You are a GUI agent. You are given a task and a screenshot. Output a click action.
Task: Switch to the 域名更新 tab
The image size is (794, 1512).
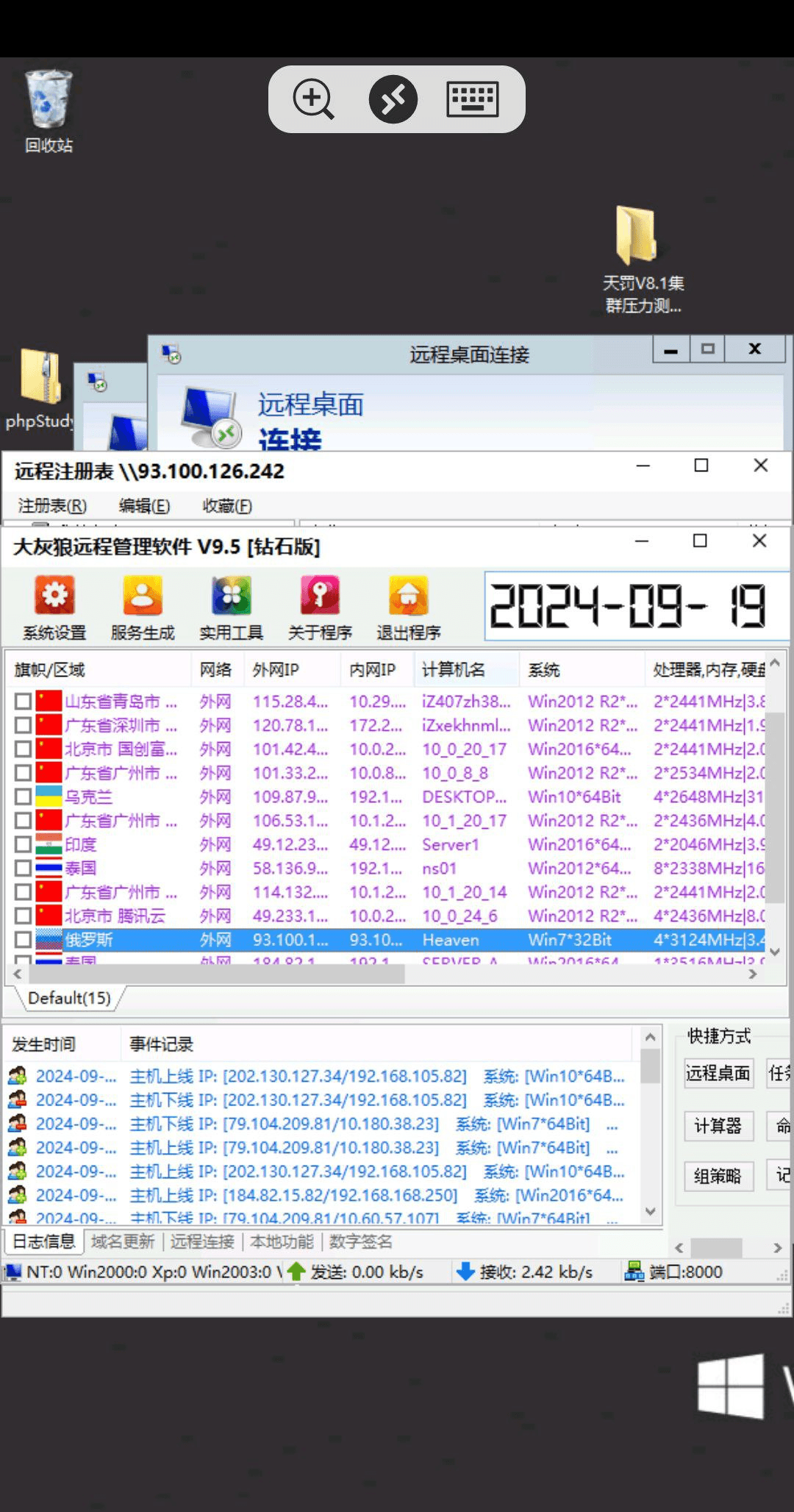pyautogui.click(x=123, y=1241)
